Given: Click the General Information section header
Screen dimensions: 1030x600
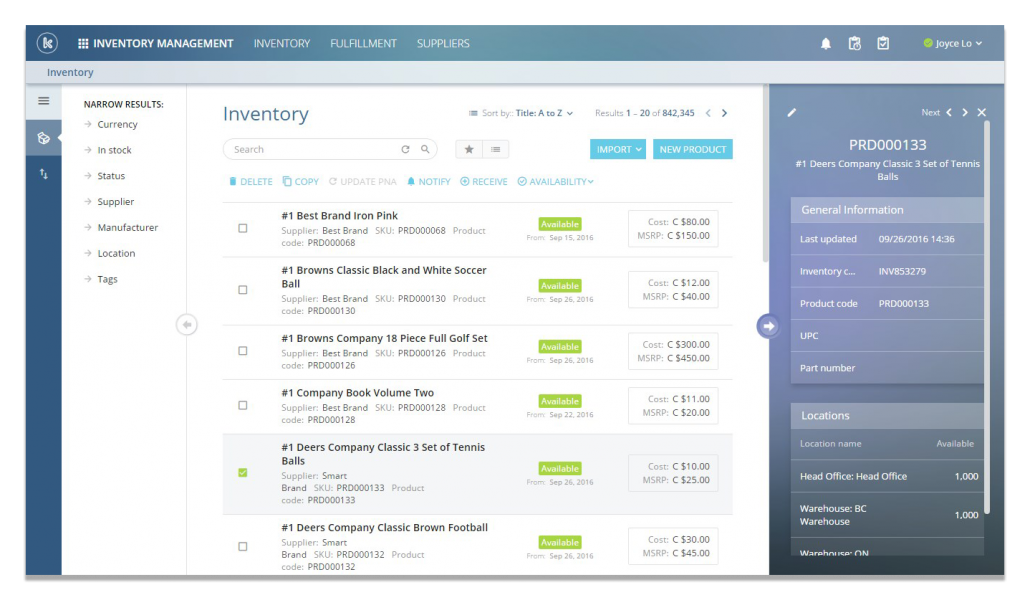Looking at the screenshot, I should click(x=887, y=210).
